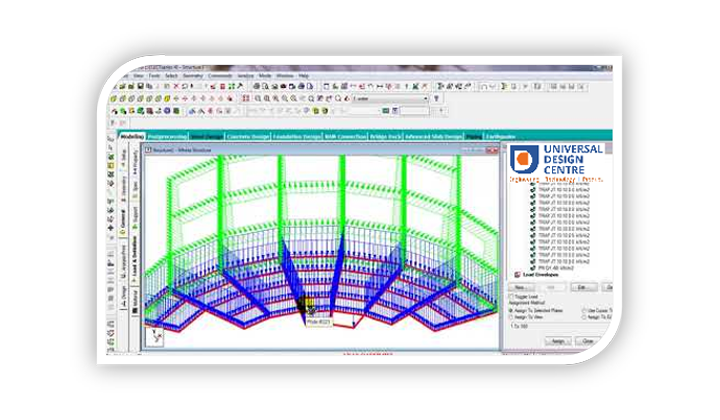Viewport: 720px width, 420px height.
Task: Open the Select menu
Action: pyautogui.click(x=171, y=76)
